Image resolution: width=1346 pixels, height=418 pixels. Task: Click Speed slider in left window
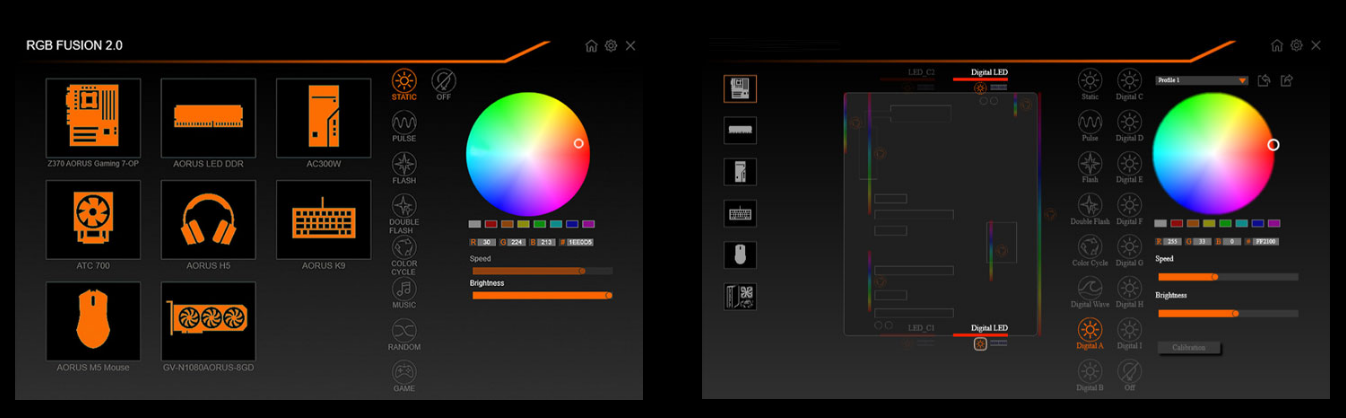pyautogui.click(x=542, y=271)
